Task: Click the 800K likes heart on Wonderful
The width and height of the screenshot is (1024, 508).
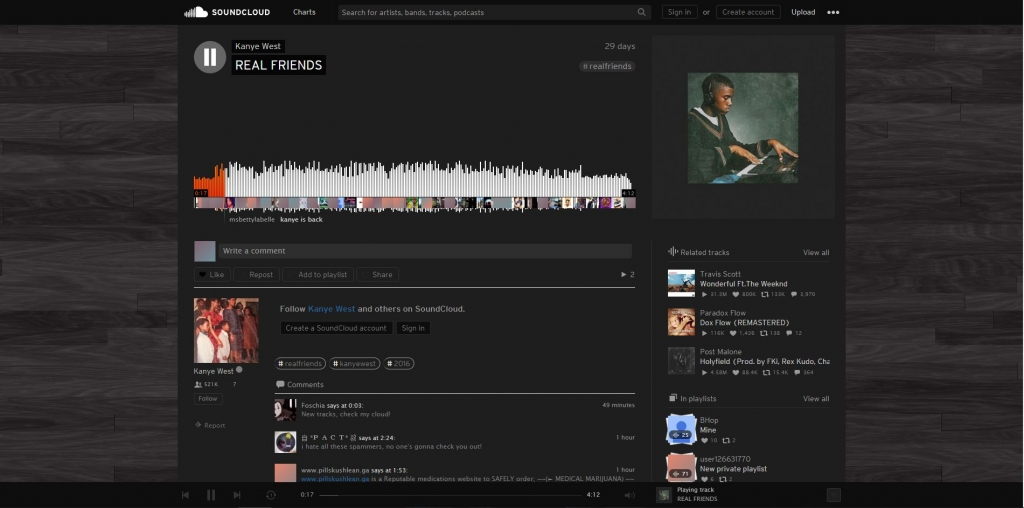Action: point(735,294)
